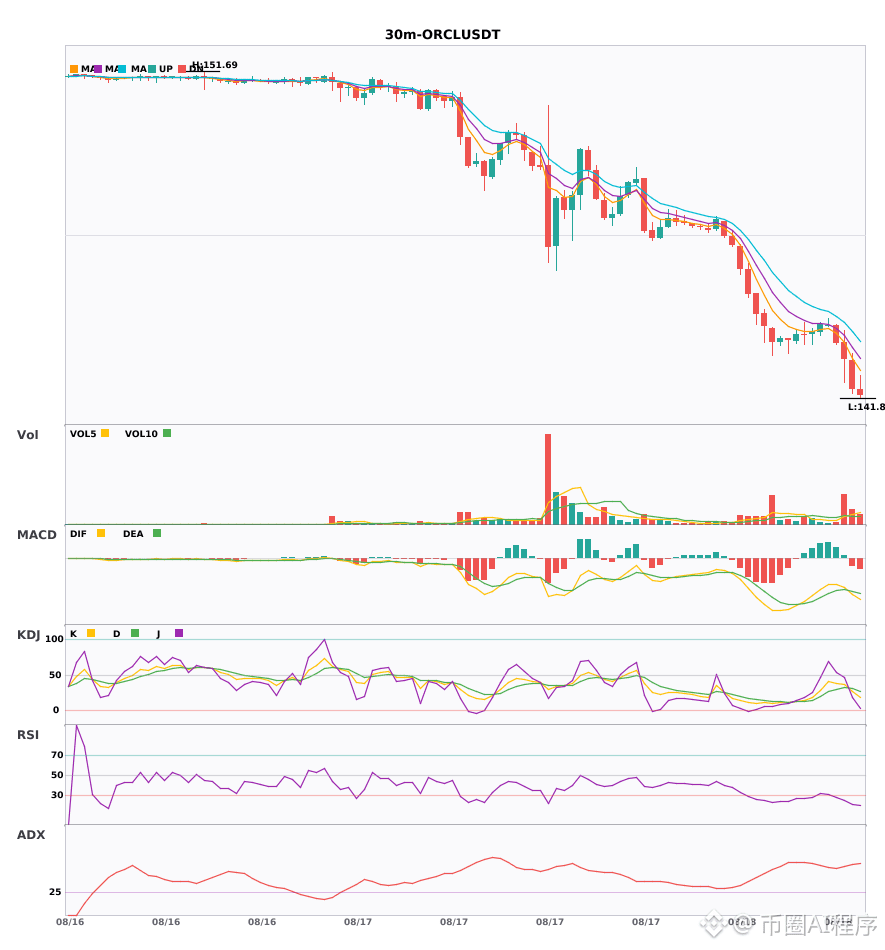Click the 25 level label on ADX axis
This screenshot has height=950, width=885.
coord(55,892)
